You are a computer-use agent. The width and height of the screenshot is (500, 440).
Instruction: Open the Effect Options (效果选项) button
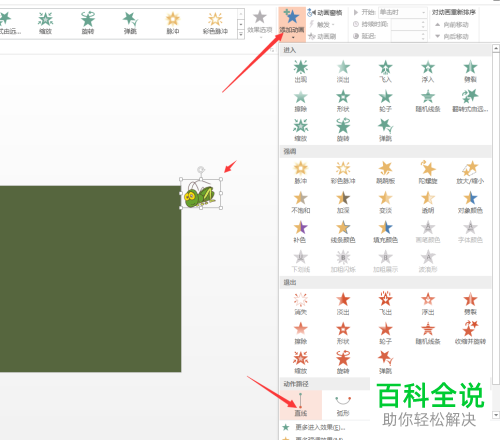coord(260,23)
